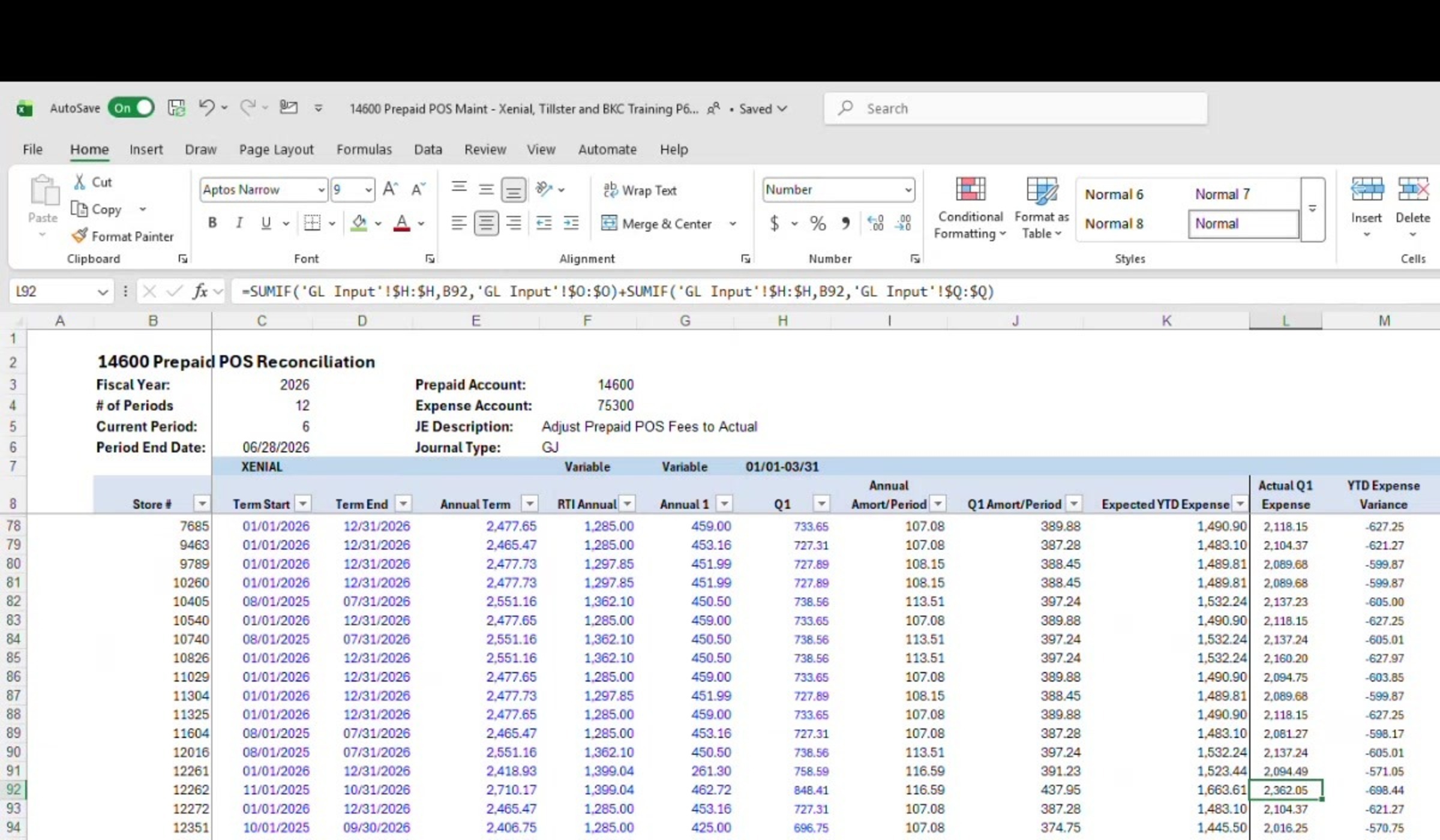Open Expected YTD Expense filter dropdown
1440x840 pixels.
click(x=1240, y=503)
